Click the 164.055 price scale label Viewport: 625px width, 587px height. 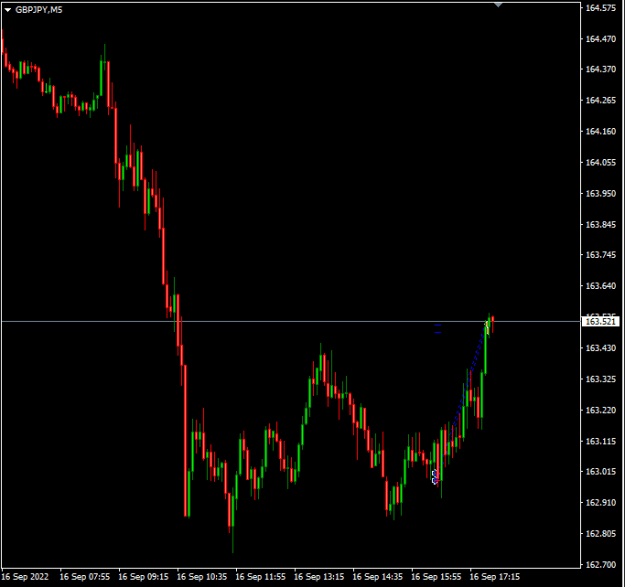[600, 163]
